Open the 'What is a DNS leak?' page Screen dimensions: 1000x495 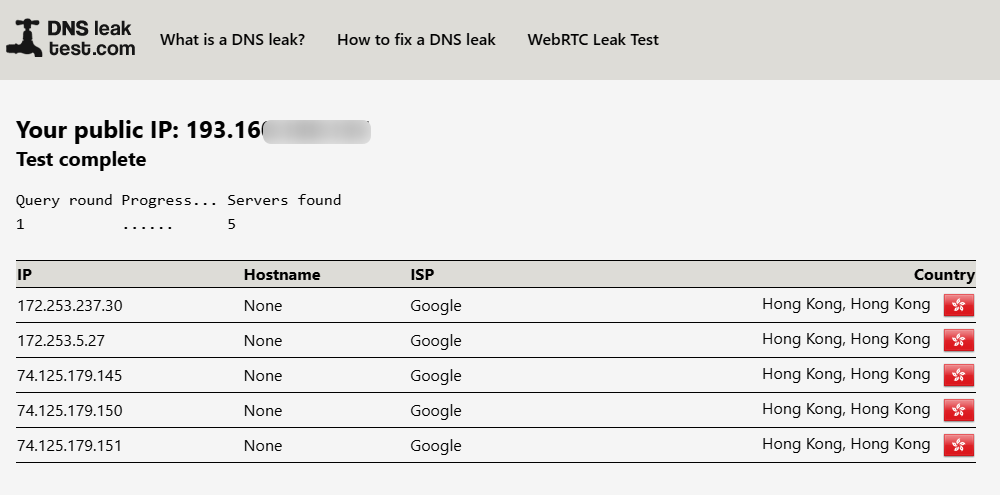[232, 40]
